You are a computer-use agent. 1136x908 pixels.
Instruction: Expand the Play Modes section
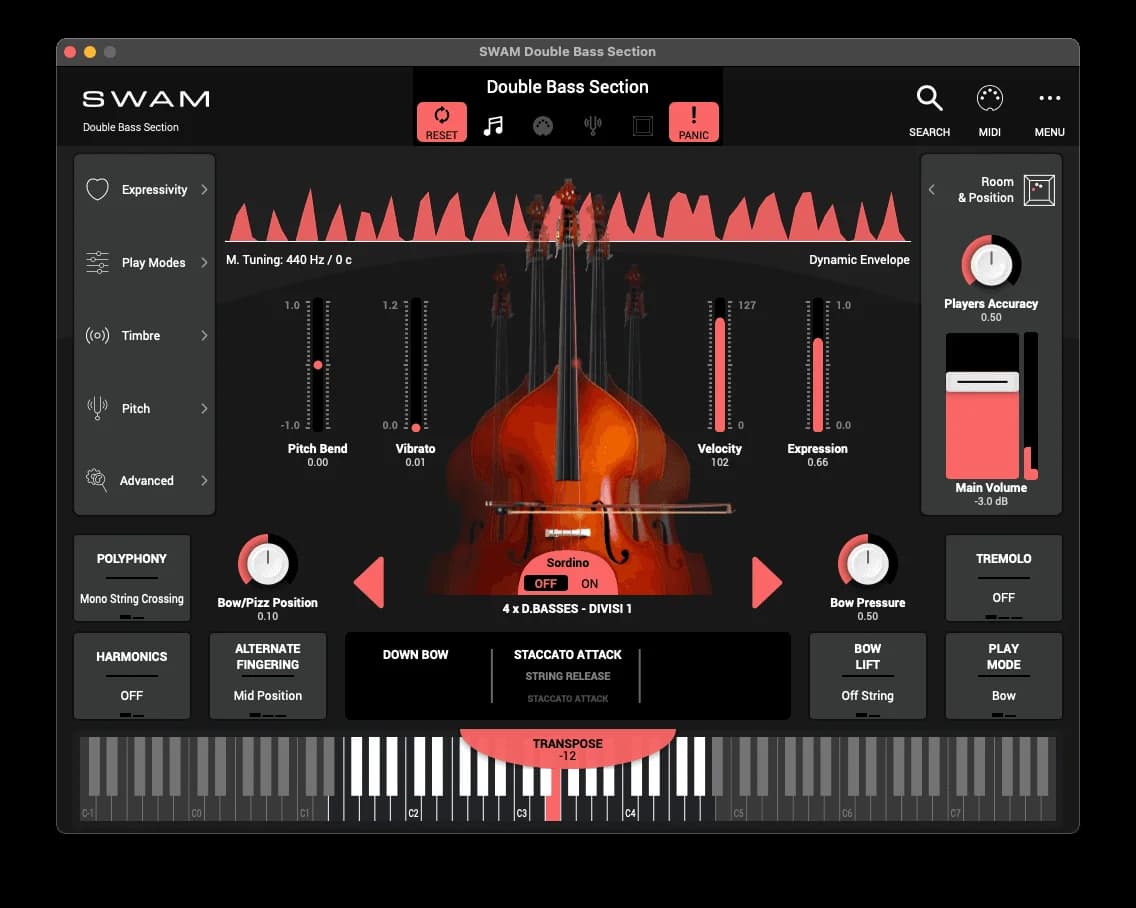(145, 263)
